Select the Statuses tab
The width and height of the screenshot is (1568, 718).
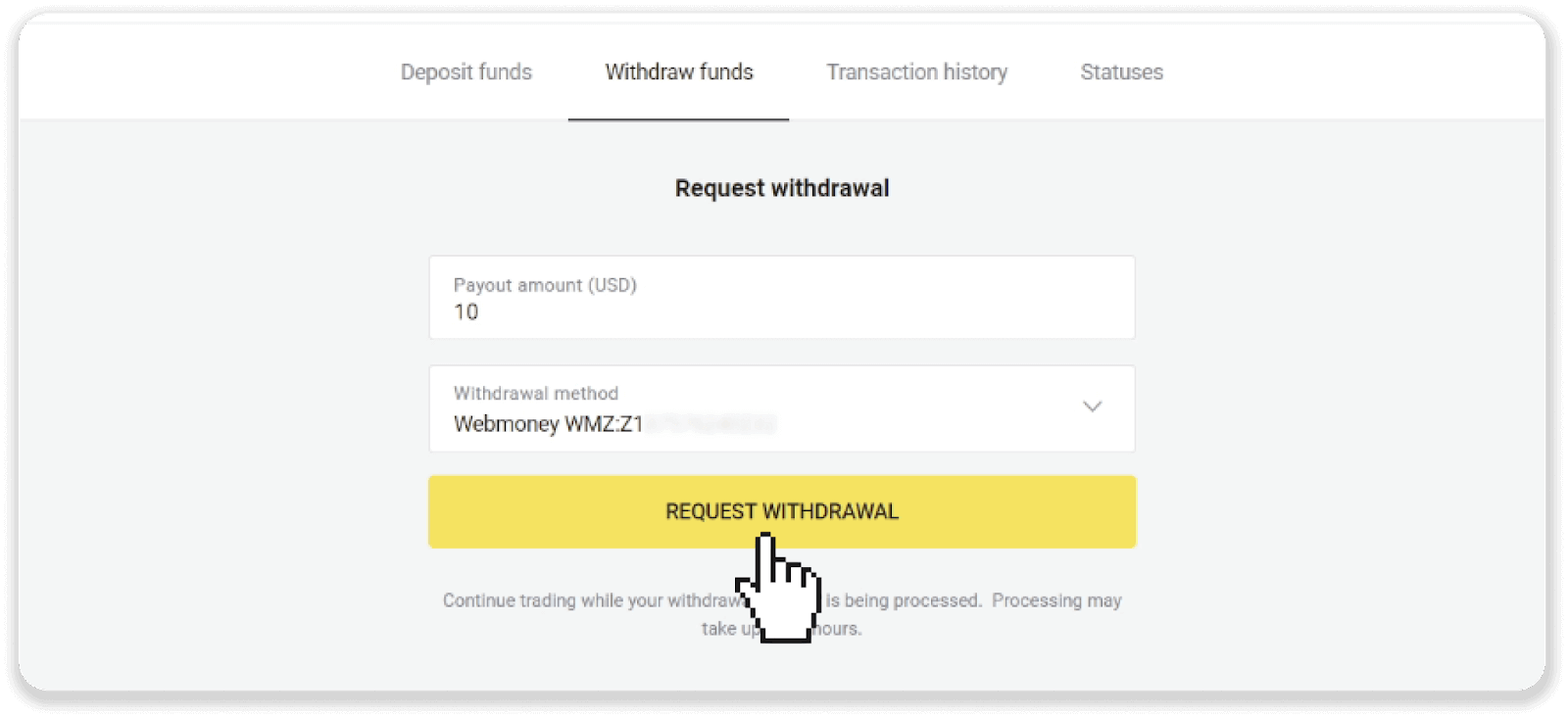pyautogui.click(x=1121, y=72)
